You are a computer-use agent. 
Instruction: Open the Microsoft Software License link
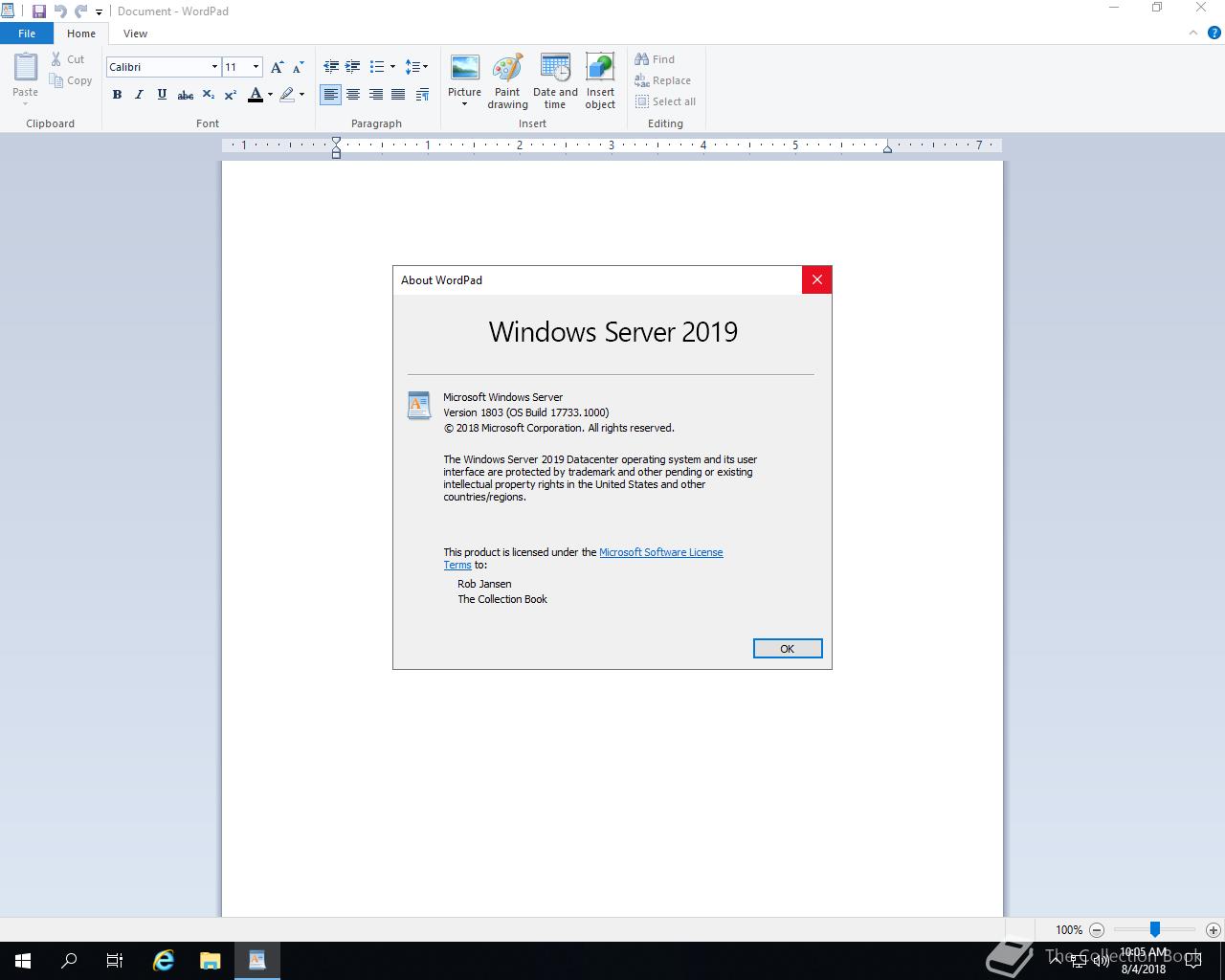tap(660, 552)
